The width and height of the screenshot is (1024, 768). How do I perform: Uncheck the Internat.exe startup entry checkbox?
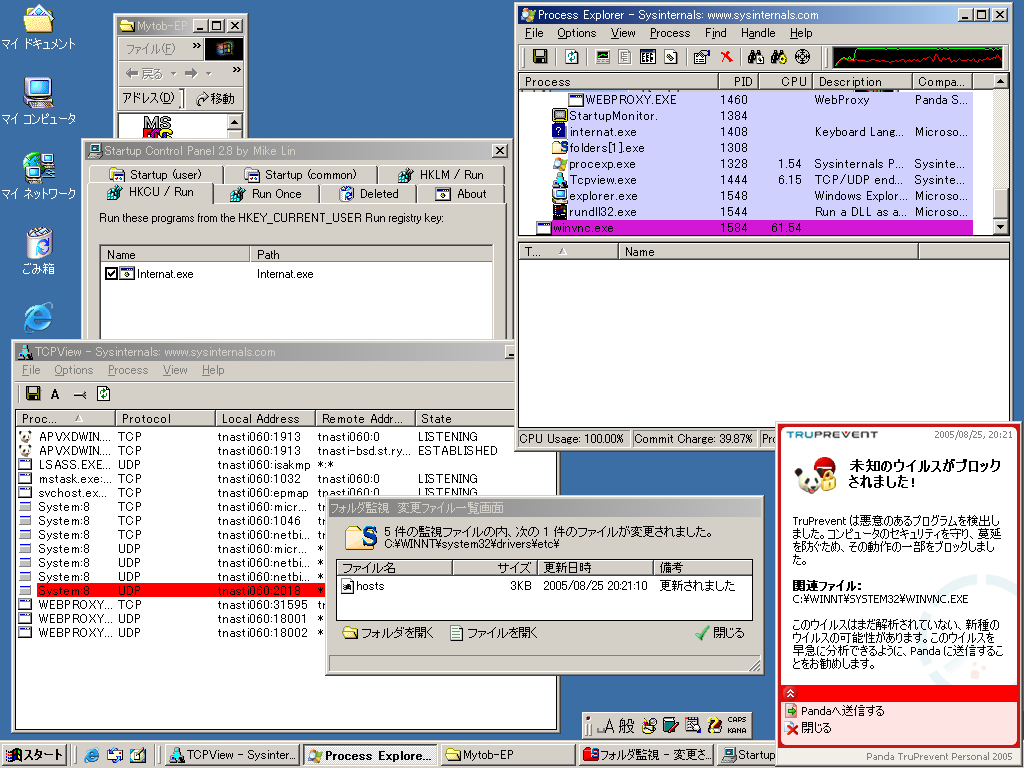tap(112, 274)
